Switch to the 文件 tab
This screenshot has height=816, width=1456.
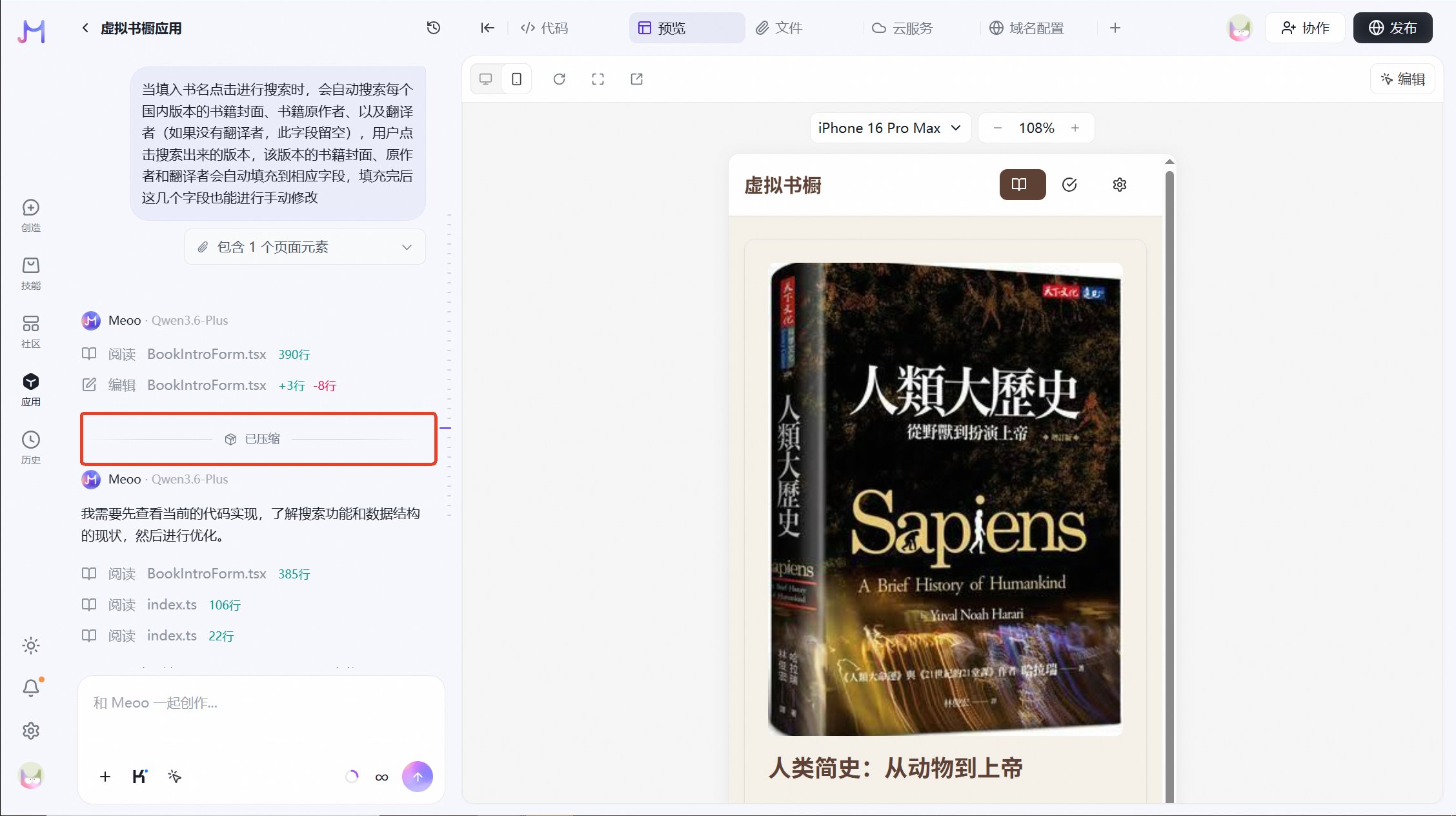[779, 28]
